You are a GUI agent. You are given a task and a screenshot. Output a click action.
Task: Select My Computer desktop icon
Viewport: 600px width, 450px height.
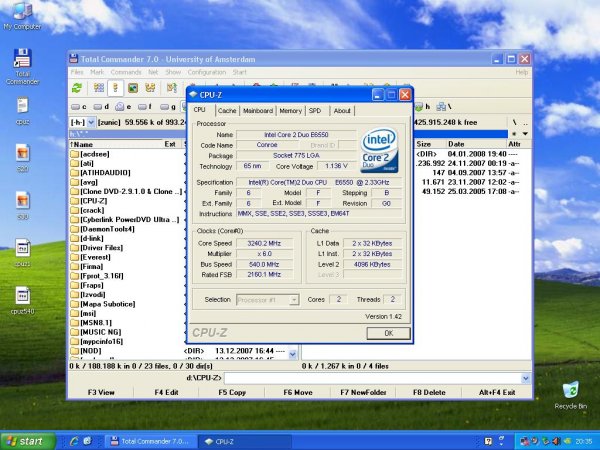click(x=22, y=16)
